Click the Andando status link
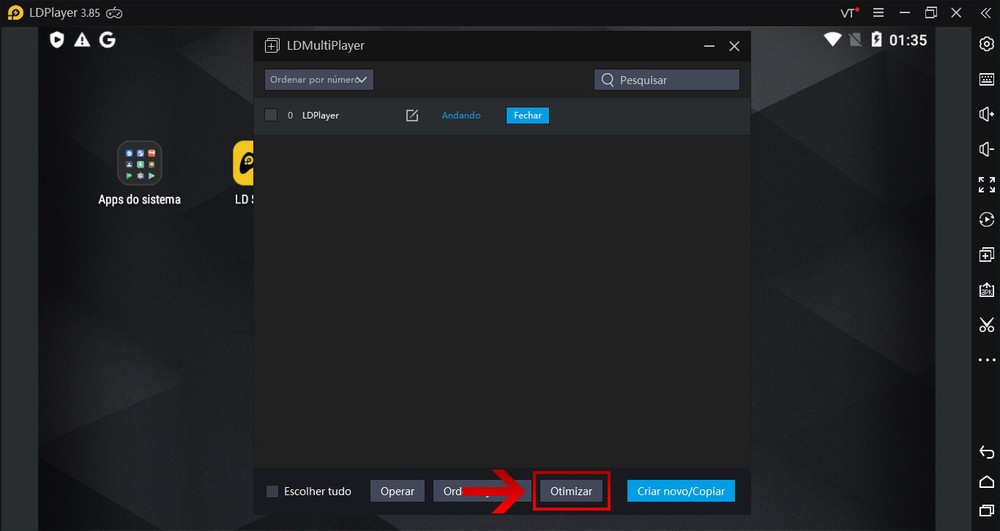The image size is (1000, 531). coord(461,115)
